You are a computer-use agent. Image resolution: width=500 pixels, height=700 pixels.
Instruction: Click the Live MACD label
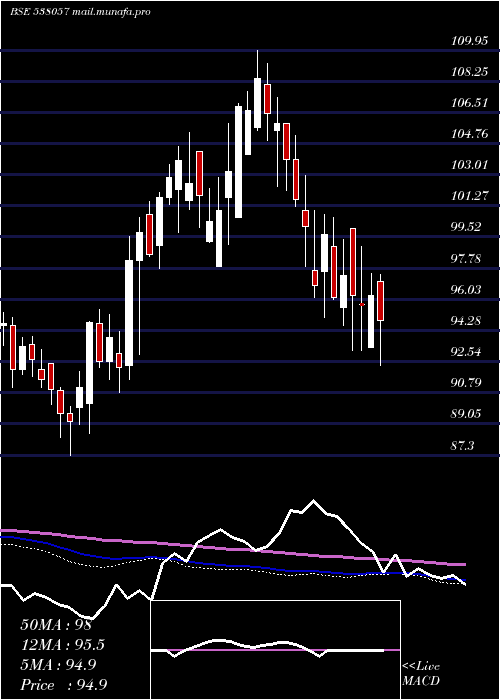pyautogui.click(x=421, y=674)
